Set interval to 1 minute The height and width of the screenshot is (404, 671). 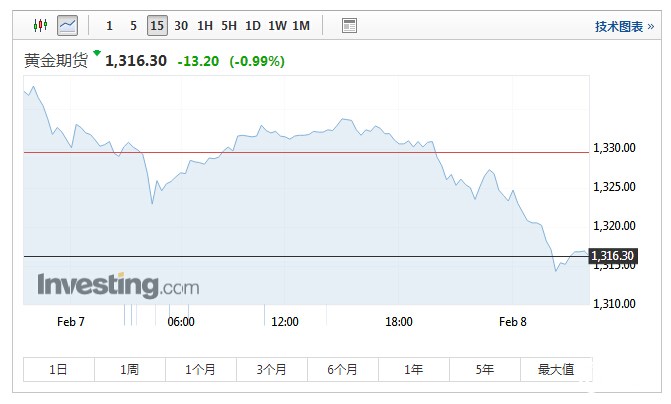[109, 25]
